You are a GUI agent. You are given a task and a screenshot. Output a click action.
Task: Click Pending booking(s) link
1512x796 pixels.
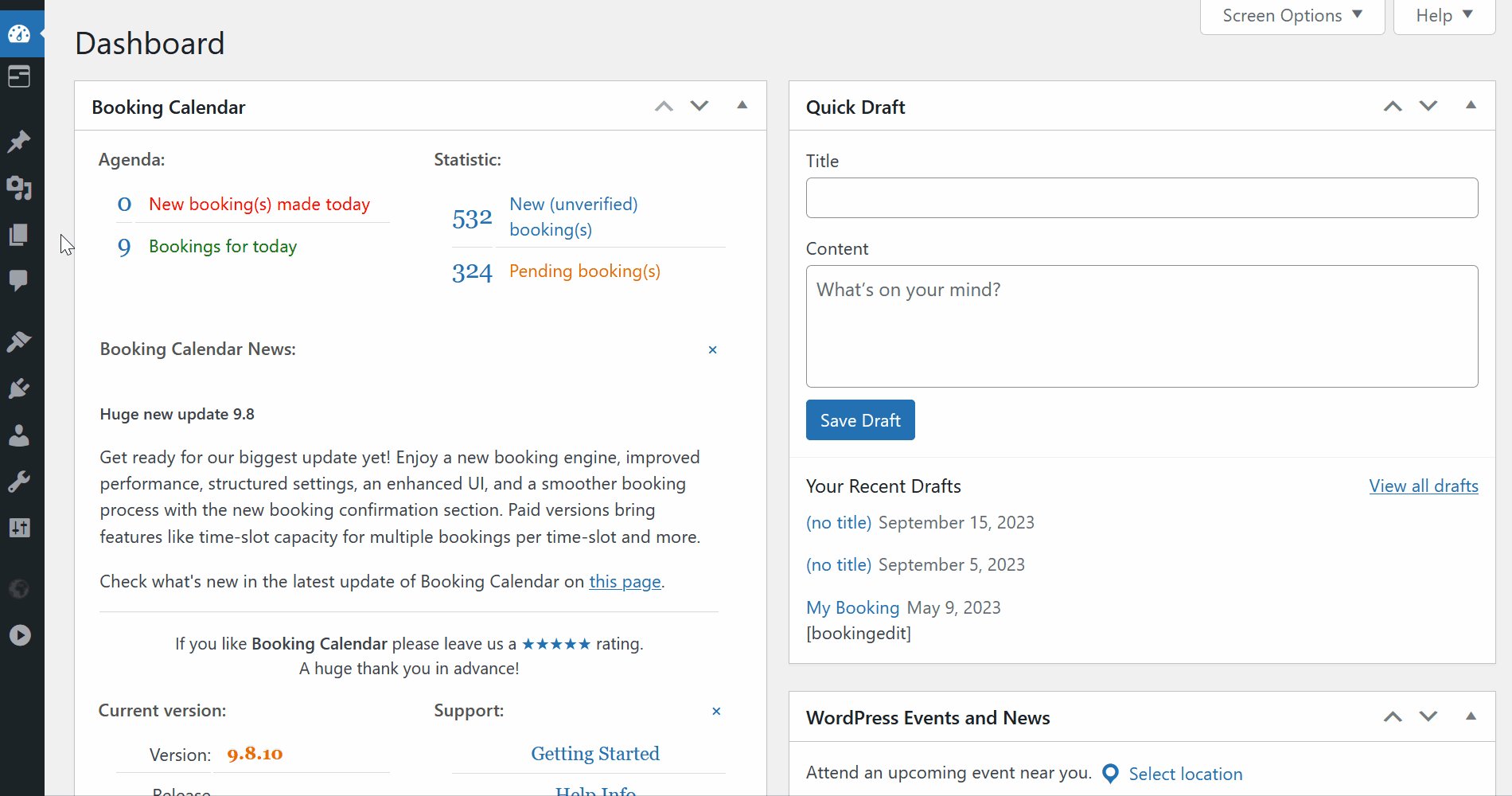(x=585, y=271)
